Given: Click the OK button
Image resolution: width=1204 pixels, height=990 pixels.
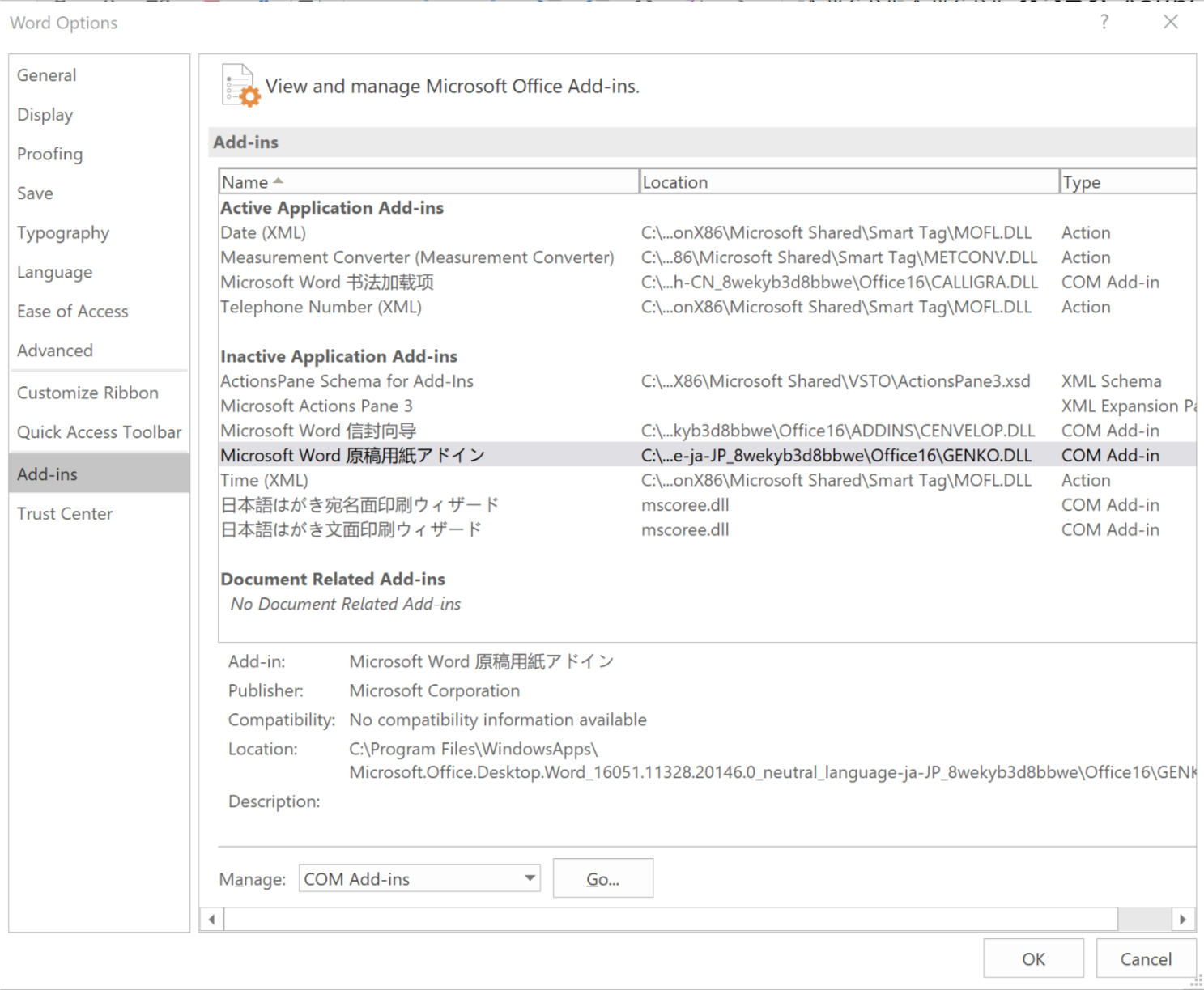Looking at the screenshot, I should pos(1034,959).
